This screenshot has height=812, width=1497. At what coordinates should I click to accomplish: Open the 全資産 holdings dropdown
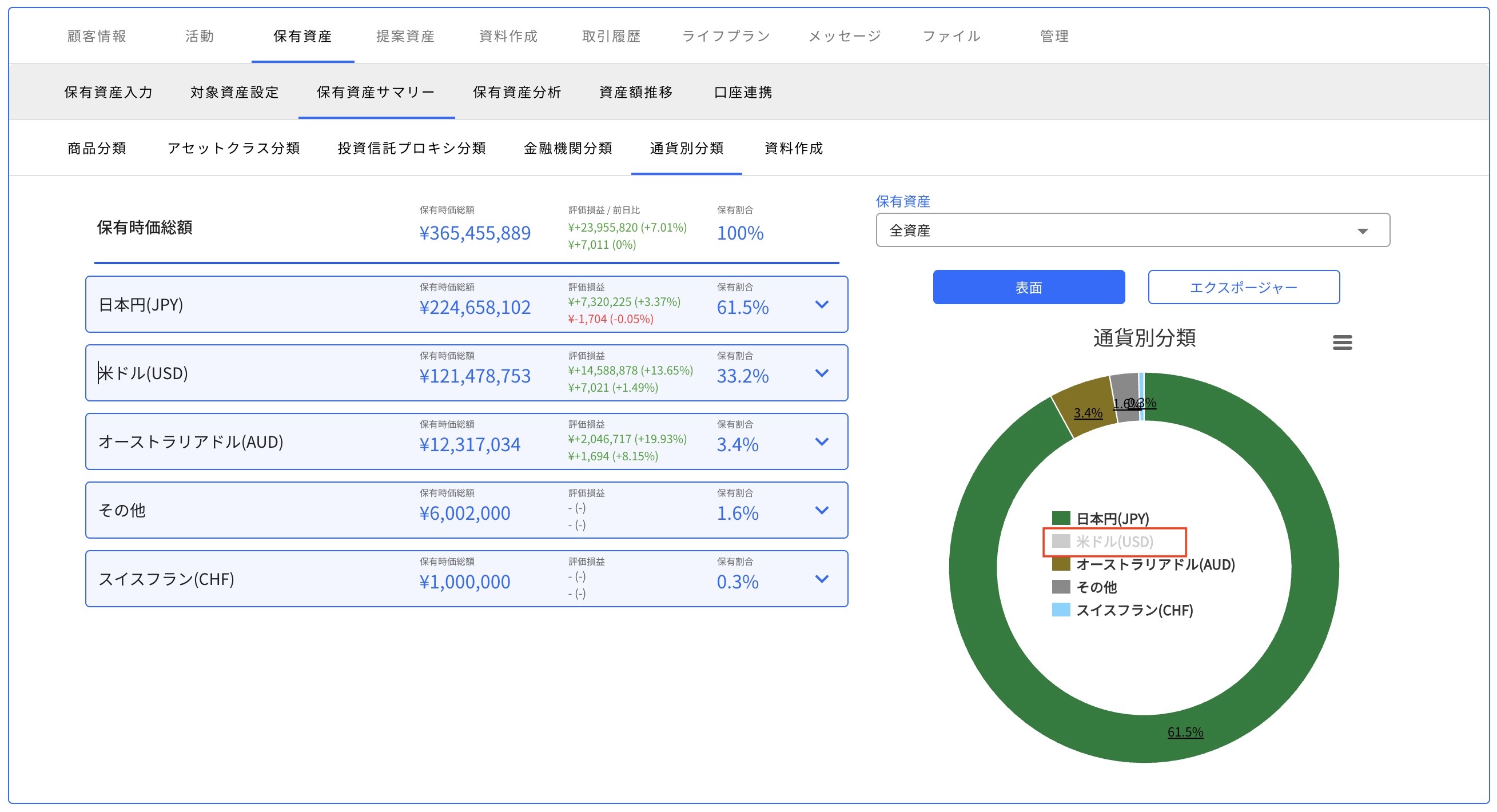(1133, 230)
